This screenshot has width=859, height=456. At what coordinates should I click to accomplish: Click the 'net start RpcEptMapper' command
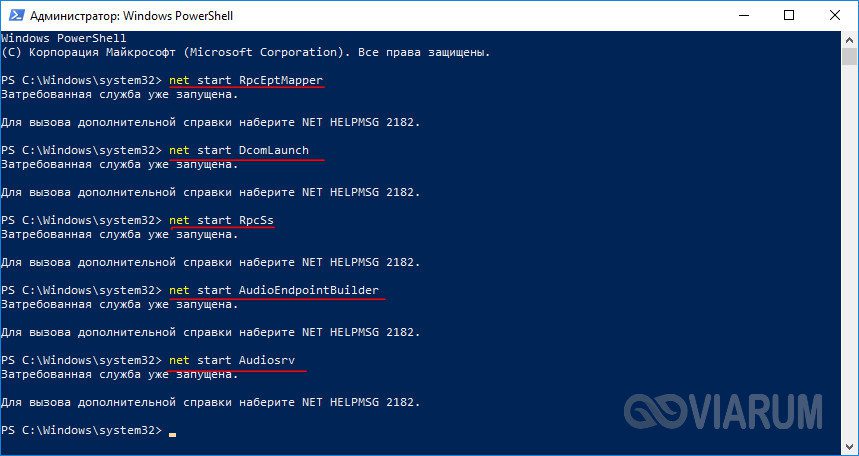tap(246, 81)
